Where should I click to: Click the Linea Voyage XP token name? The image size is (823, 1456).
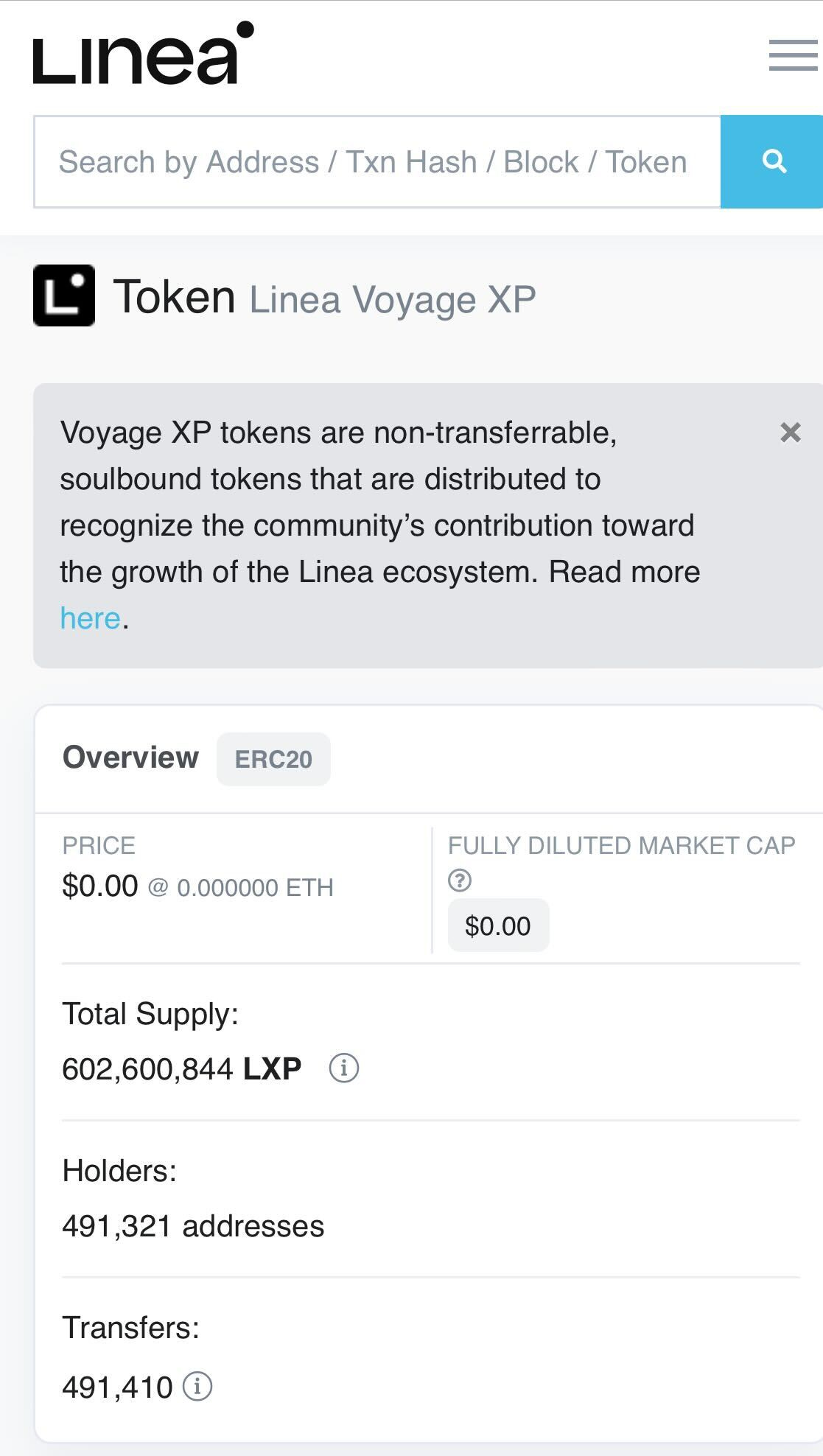coord(393,300)
